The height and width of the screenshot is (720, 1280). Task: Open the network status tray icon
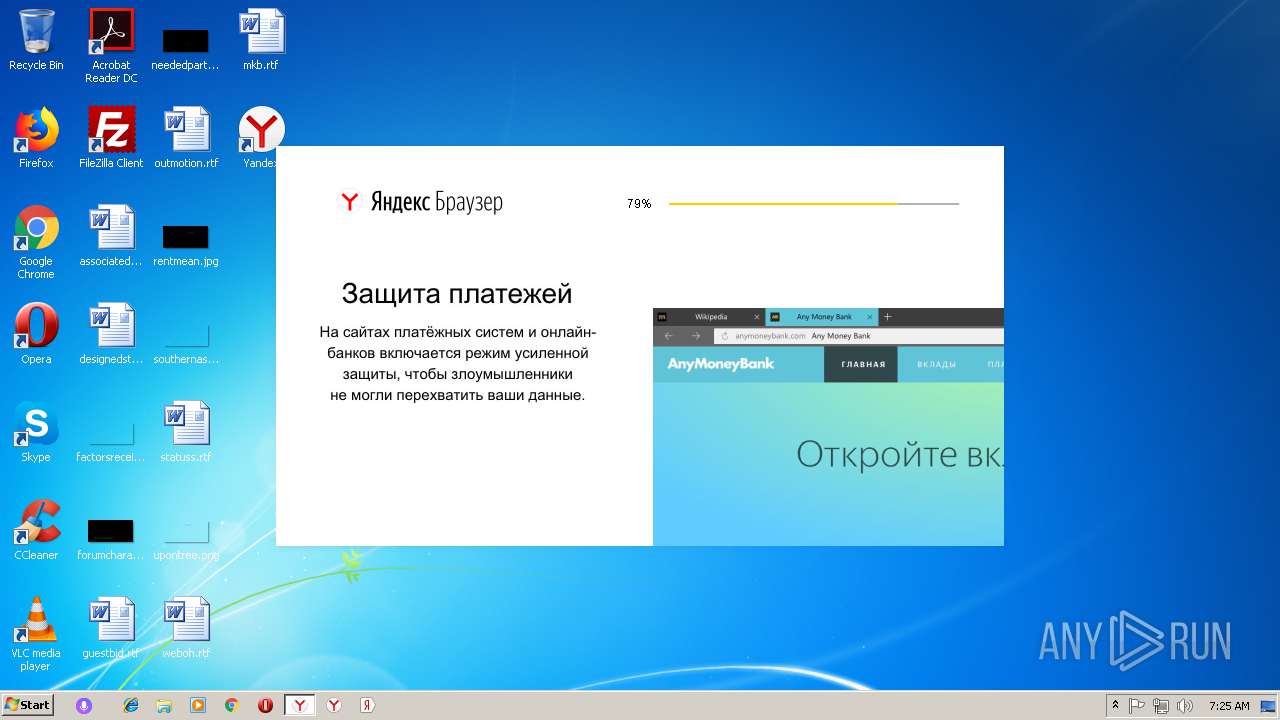point(1161,705)
